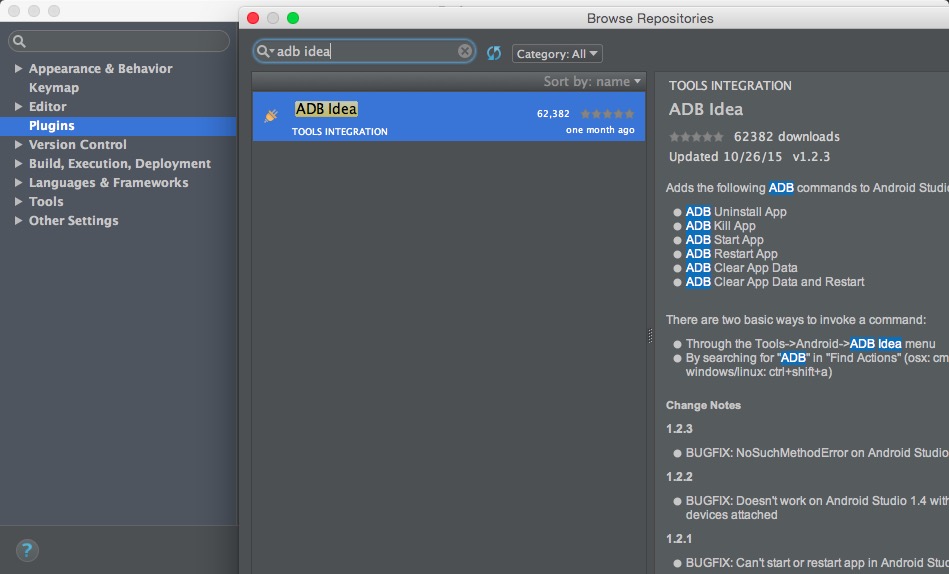Open Version Control settings page
This screenshot has width=949, height=574.
click(x=77, y=145)
